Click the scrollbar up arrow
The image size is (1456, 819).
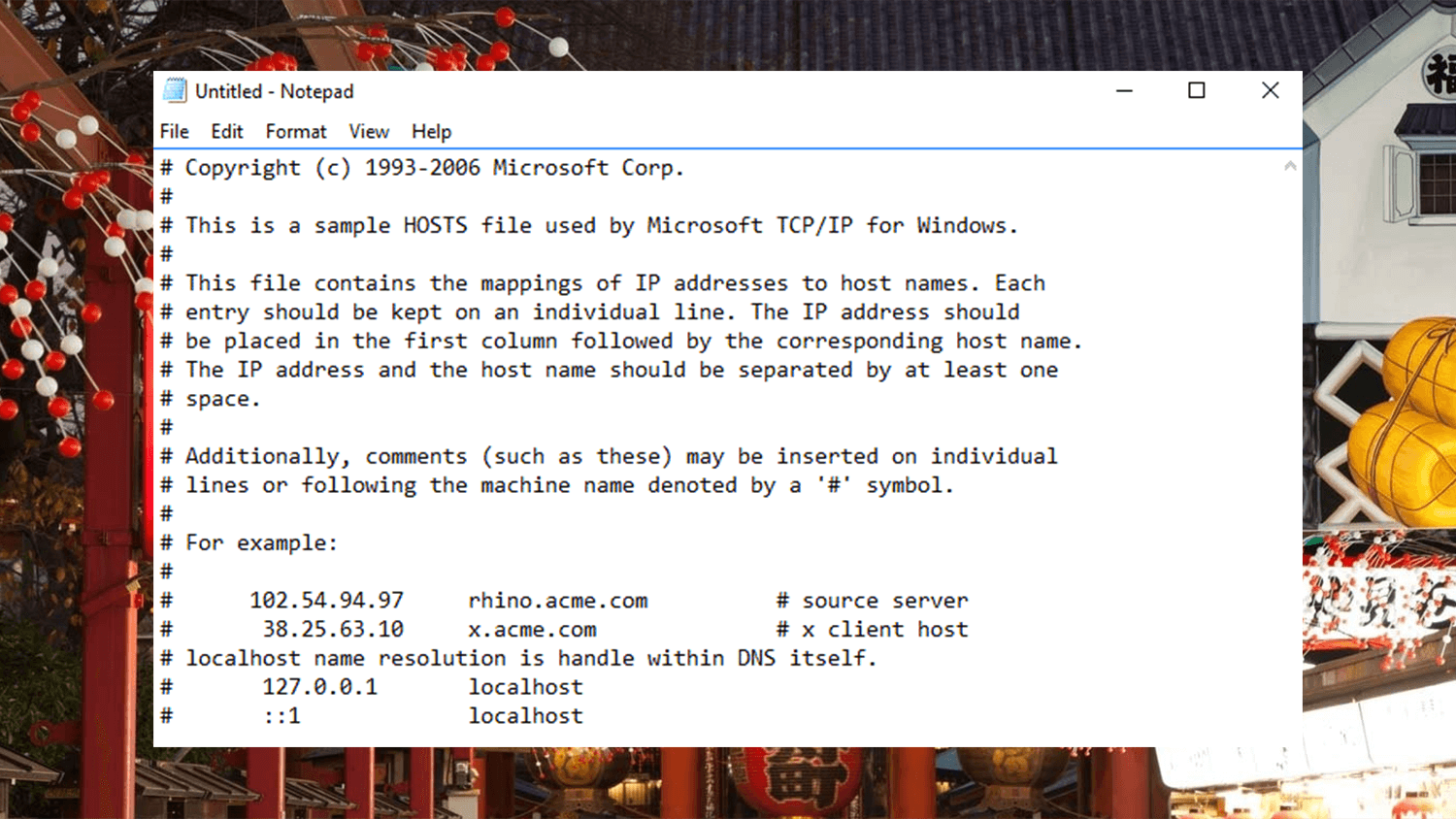click(x=1290, y=165)
